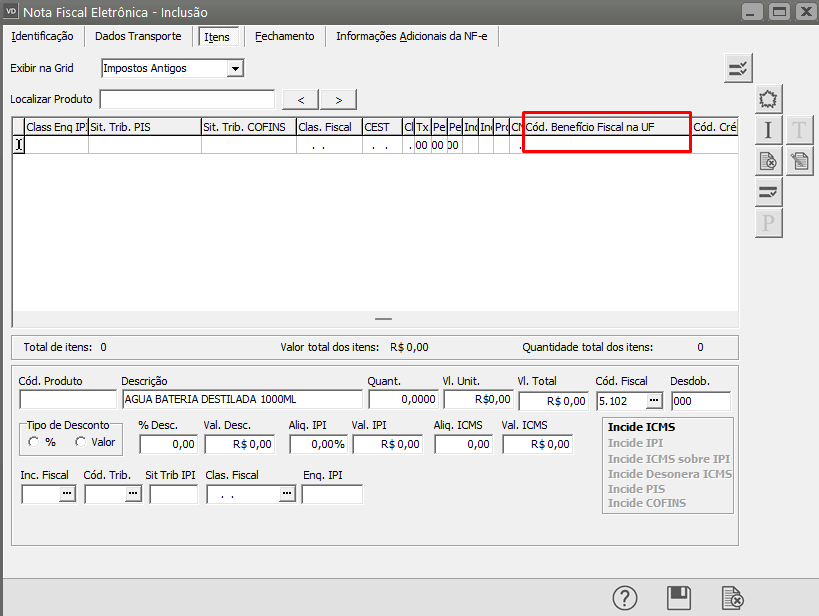The width and height of the screenshot is (819, 616).
Task: Switch to the Dados Transporte tab
Action: tap(138, 36)
